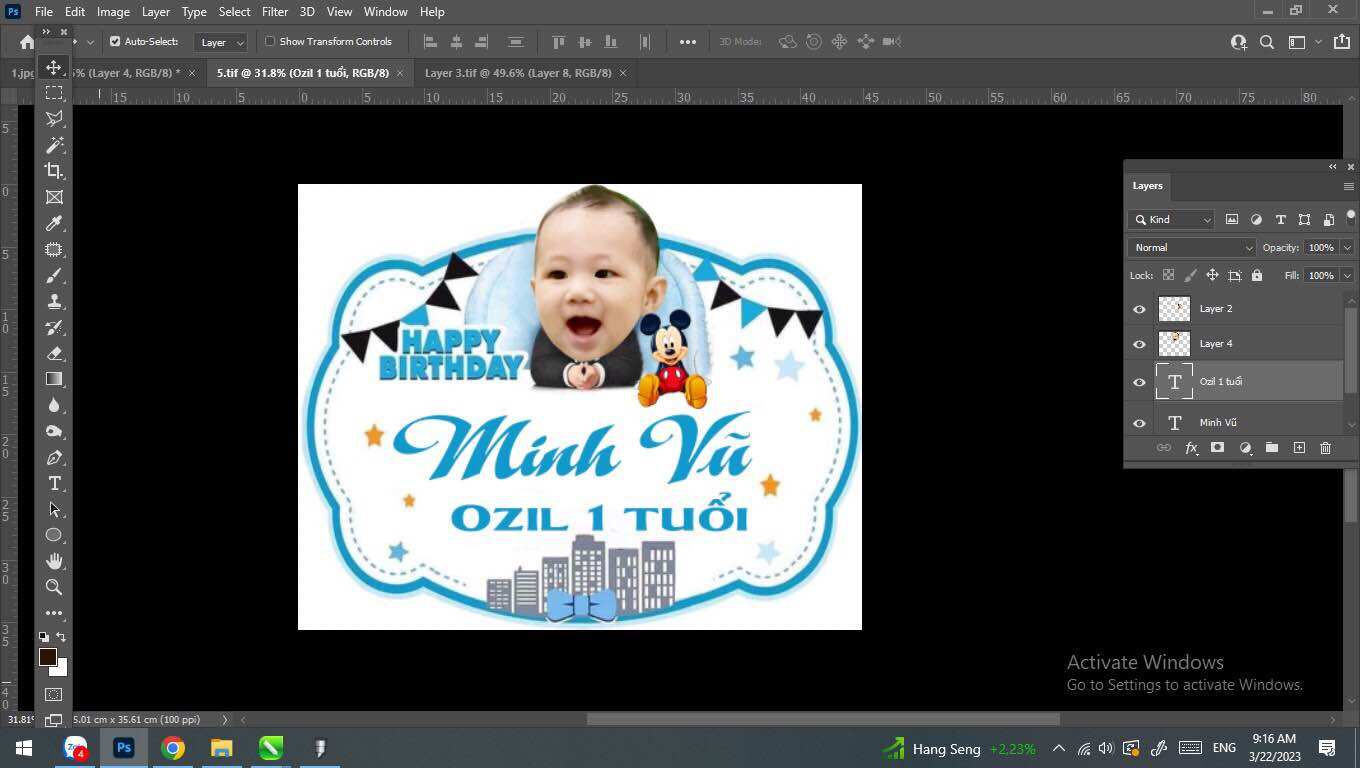Toggle Lock position
Screen dimensions: 1360x768
[x=1212, y=275]
